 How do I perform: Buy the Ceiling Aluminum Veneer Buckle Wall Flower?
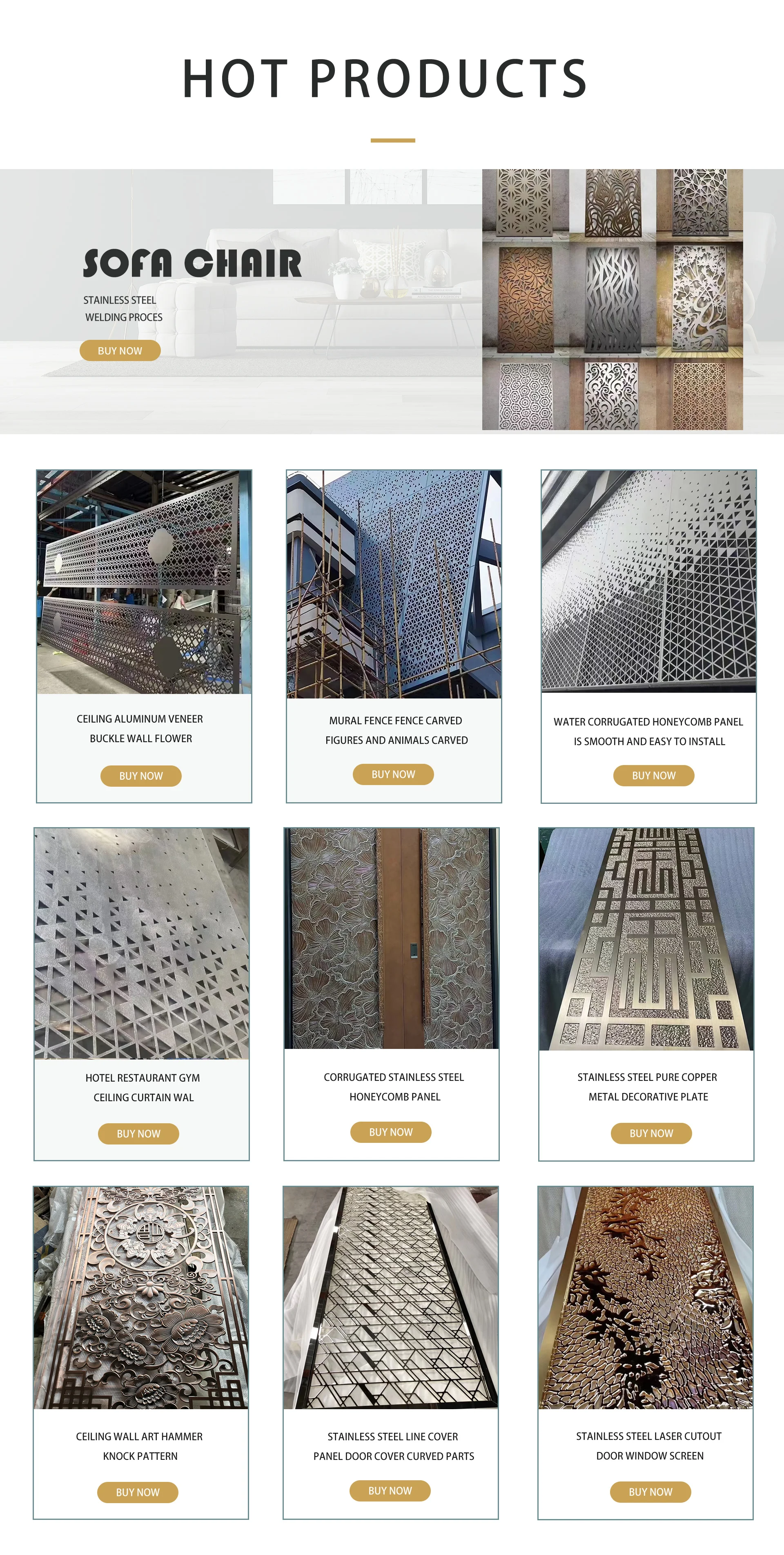140,776
